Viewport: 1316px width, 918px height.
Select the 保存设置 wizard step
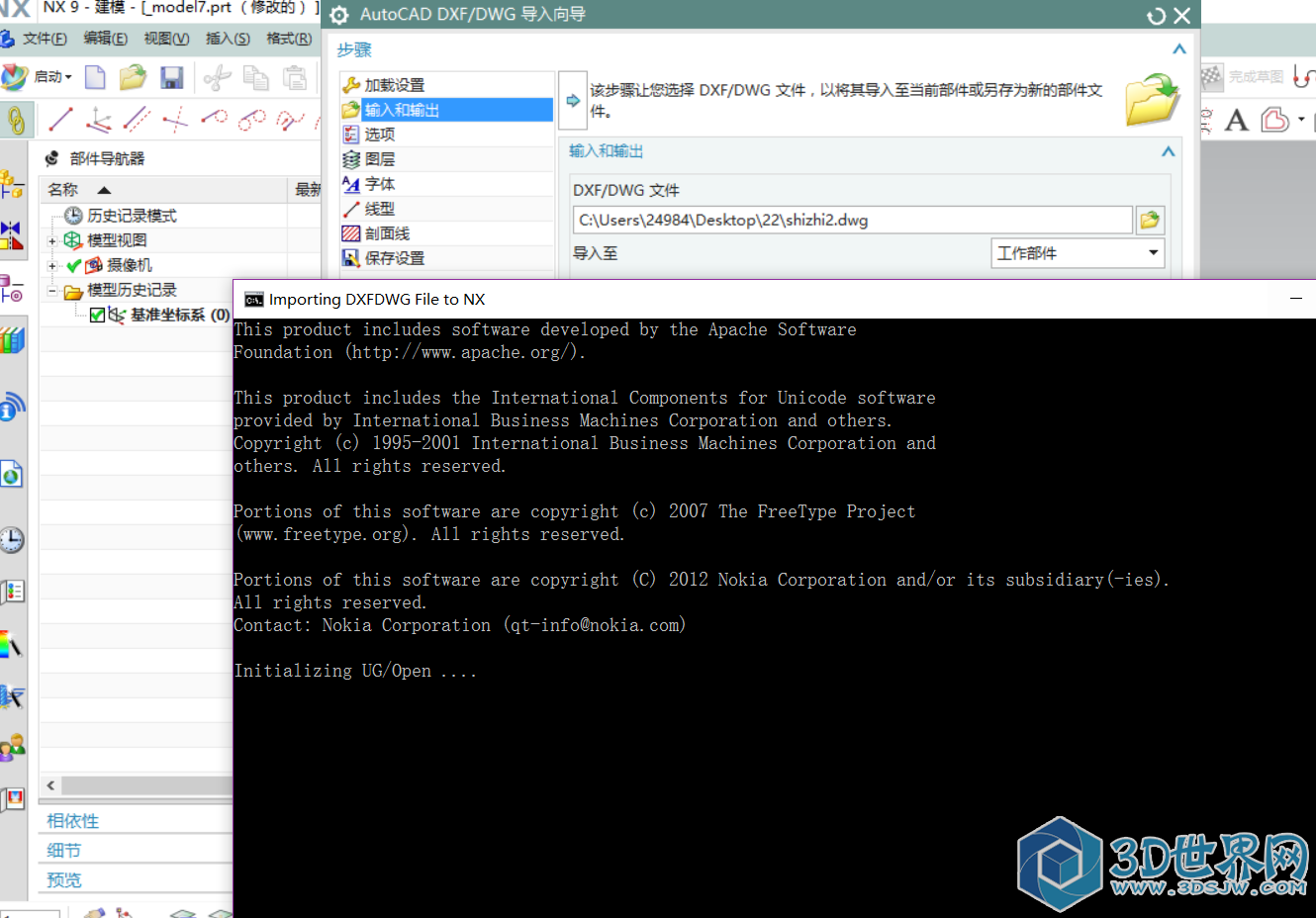coord(446,258)
